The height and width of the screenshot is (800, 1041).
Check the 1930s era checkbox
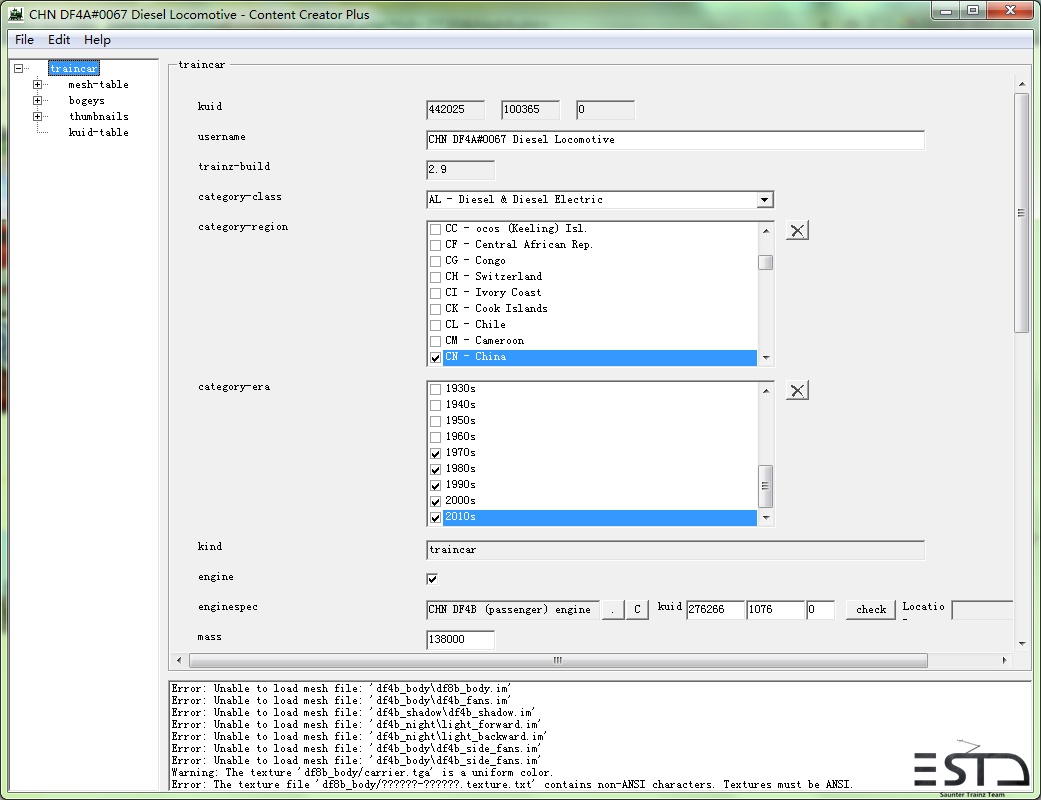436,389
